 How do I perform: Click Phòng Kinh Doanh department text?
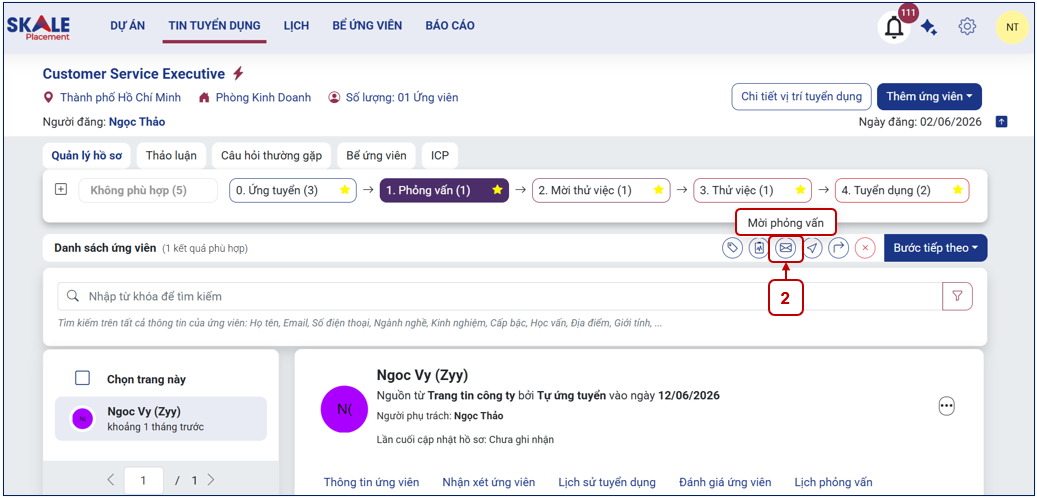point(263,97)
